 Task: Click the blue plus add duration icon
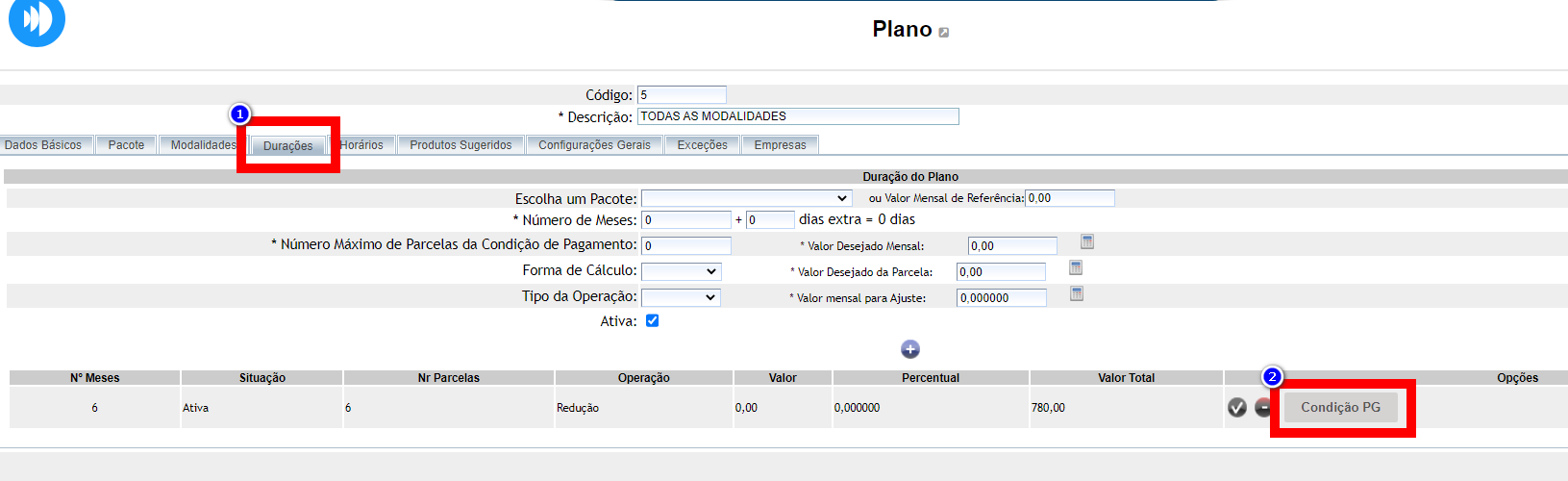910,349
